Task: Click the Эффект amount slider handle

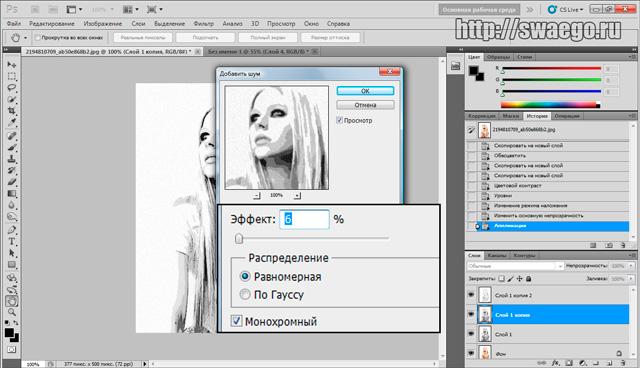Action: 239,239
